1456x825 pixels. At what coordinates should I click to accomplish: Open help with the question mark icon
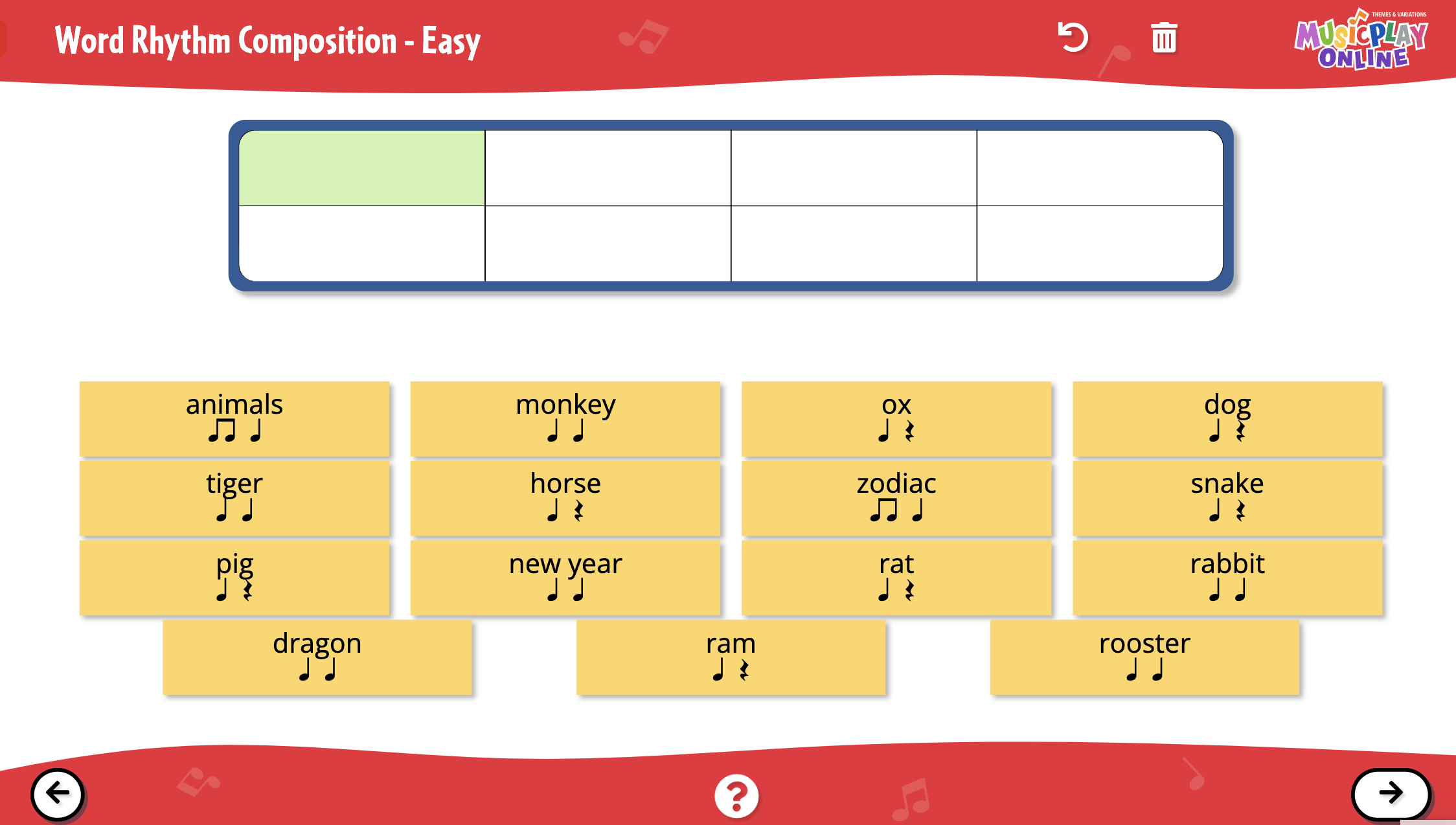736,795
